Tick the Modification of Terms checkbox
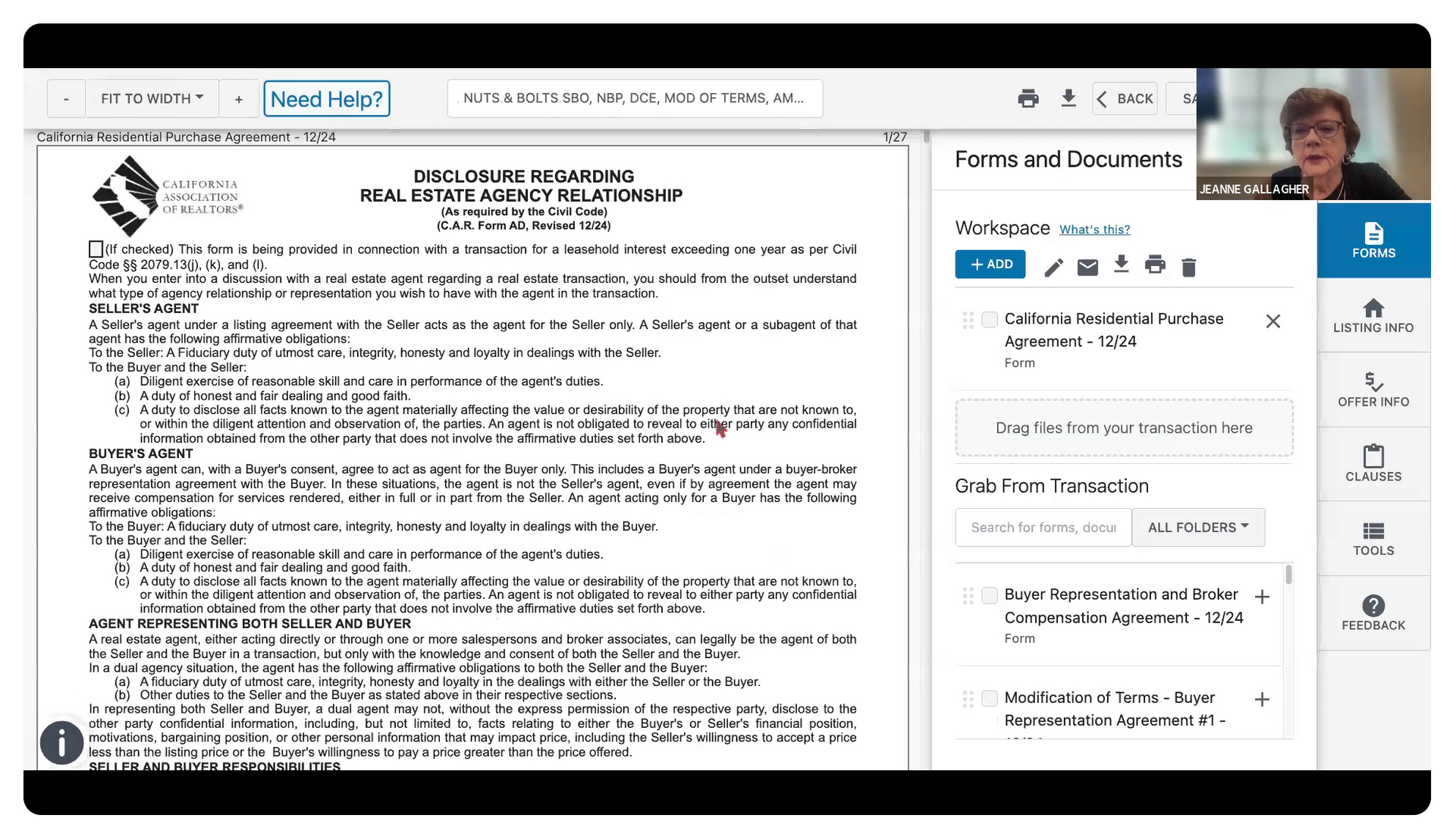Viewport: 1456px width, 837px height. point(989,698)
